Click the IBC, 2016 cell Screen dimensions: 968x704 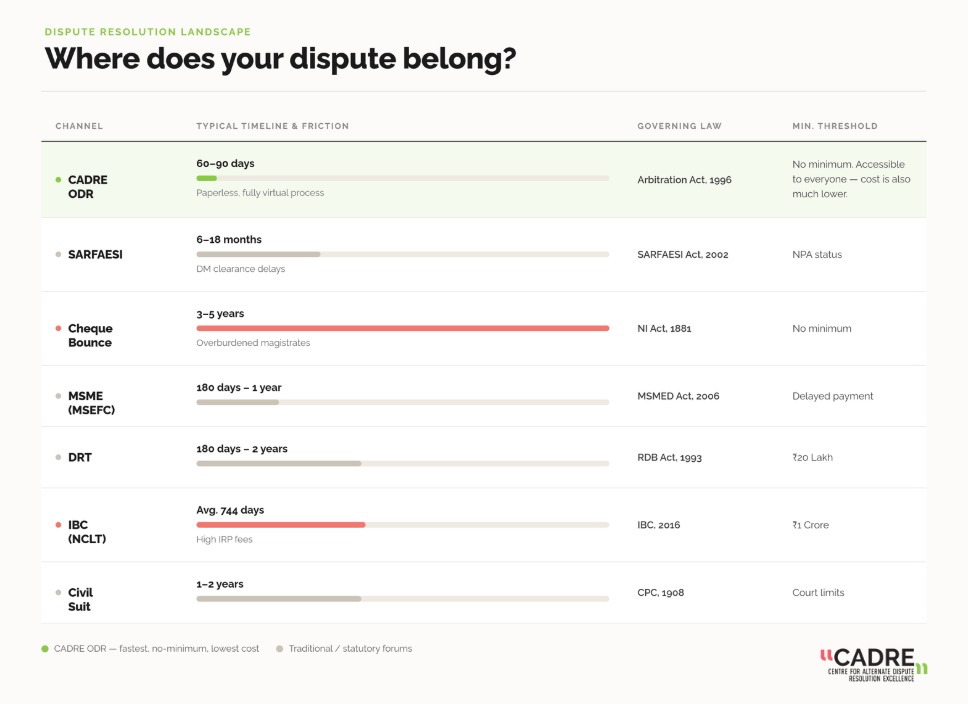coord(659,525)
